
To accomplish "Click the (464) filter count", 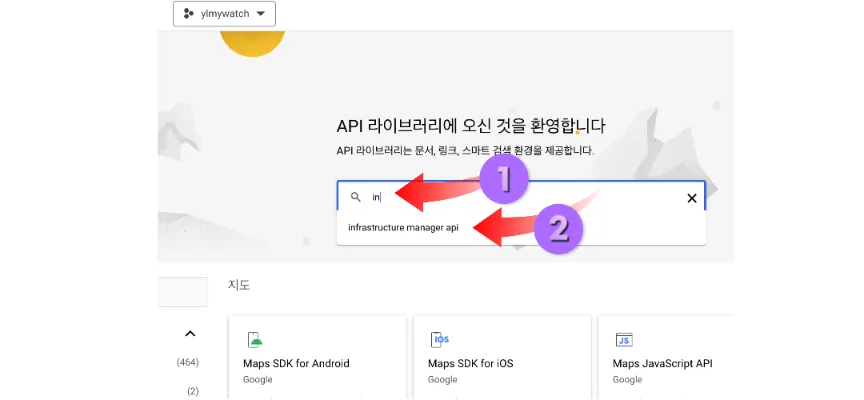I will pyautogui.click(x=188, y=362).
